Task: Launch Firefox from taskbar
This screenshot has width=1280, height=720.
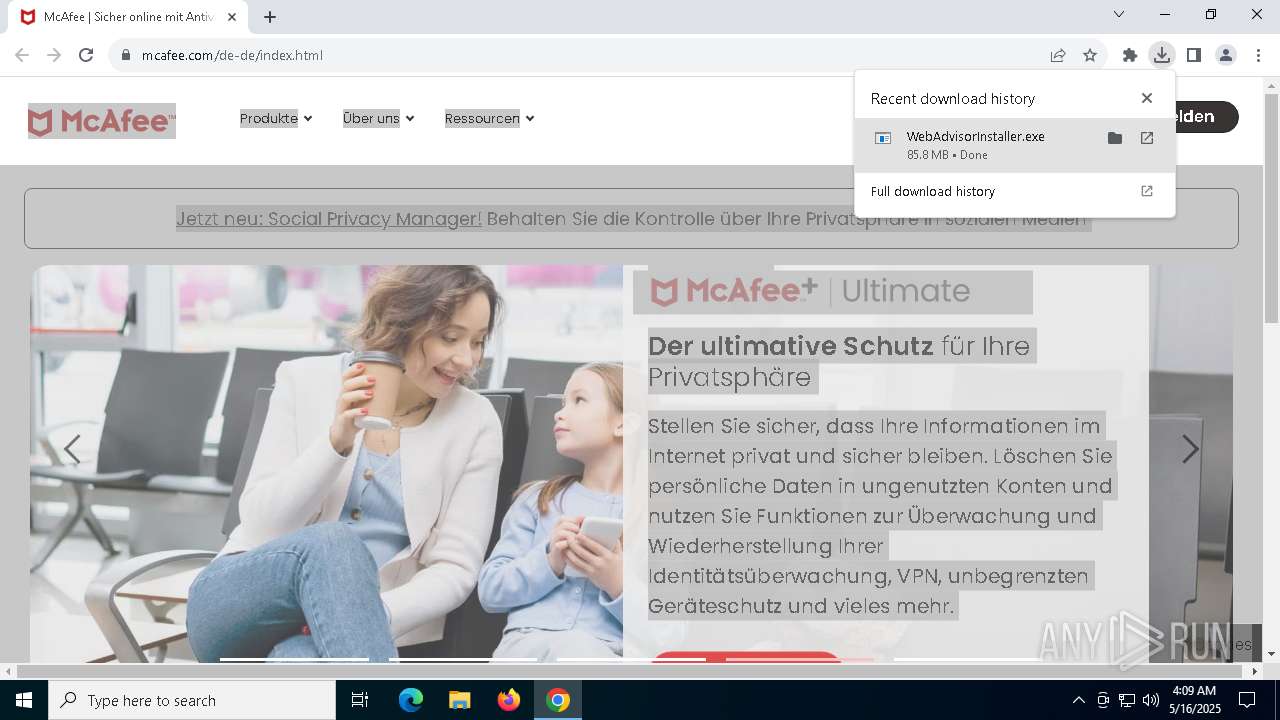Action: coord(508,700)
